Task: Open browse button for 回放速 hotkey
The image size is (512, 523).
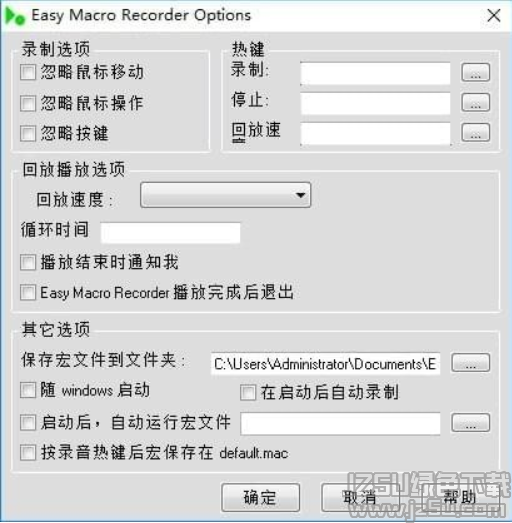Action: 476,132
